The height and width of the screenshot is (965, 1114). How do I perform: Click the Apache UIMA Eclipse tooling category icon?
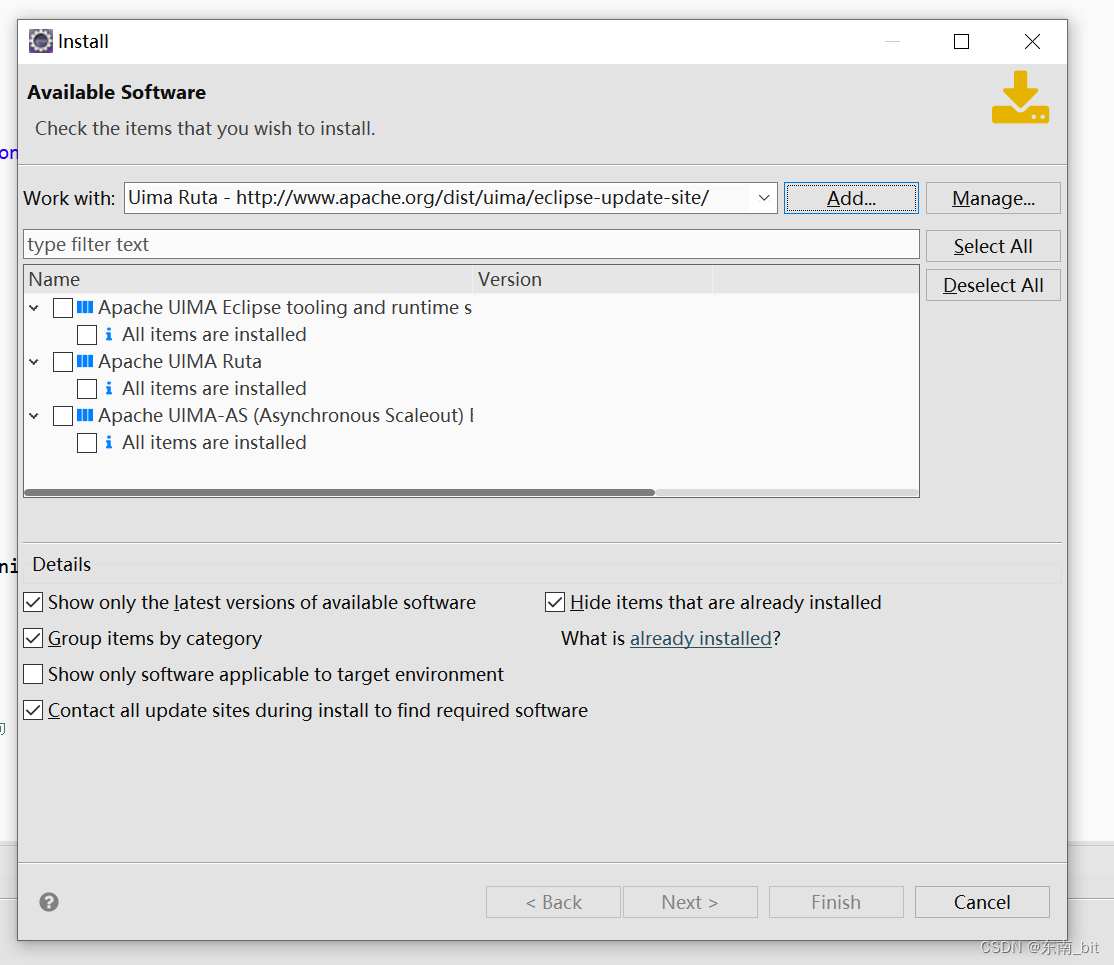tap(85, 307)
